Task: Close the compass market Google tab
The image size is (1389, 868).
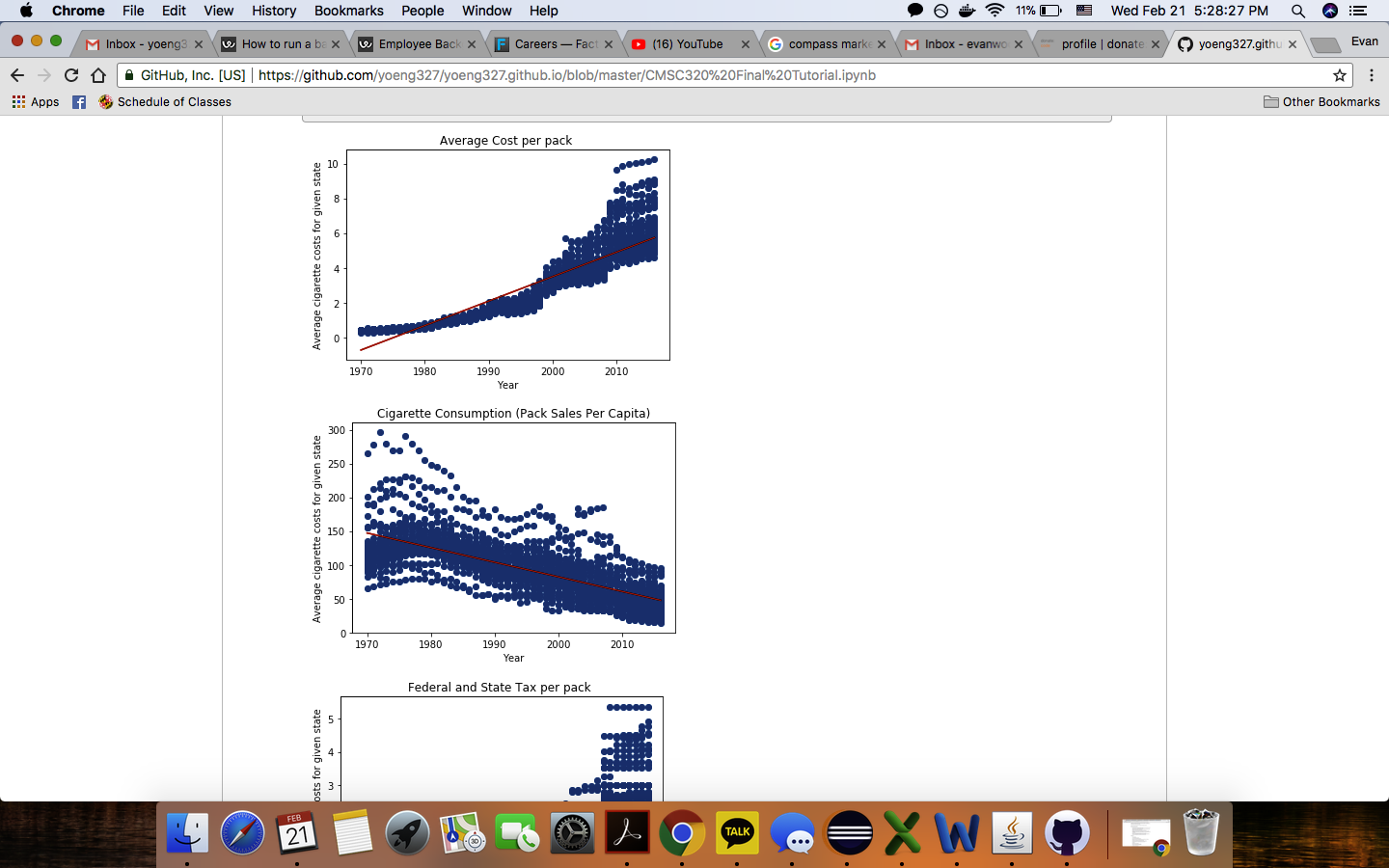Action: click(882, 44)
